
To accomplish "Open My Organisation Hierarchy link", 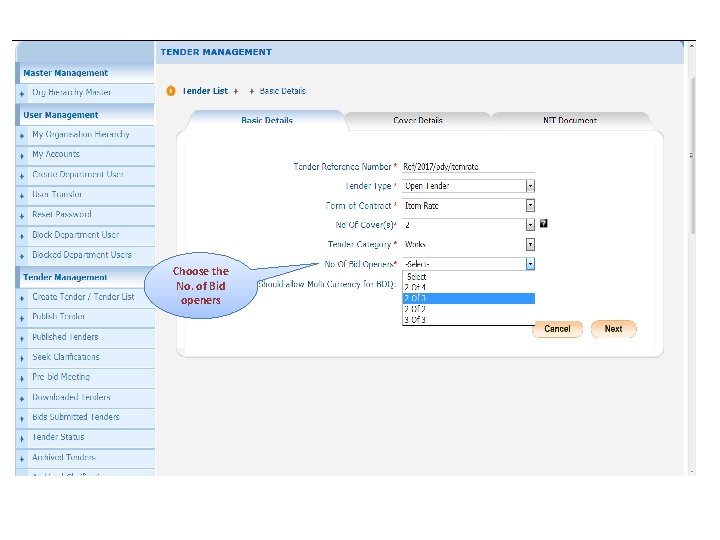I will tap(81, 135).
